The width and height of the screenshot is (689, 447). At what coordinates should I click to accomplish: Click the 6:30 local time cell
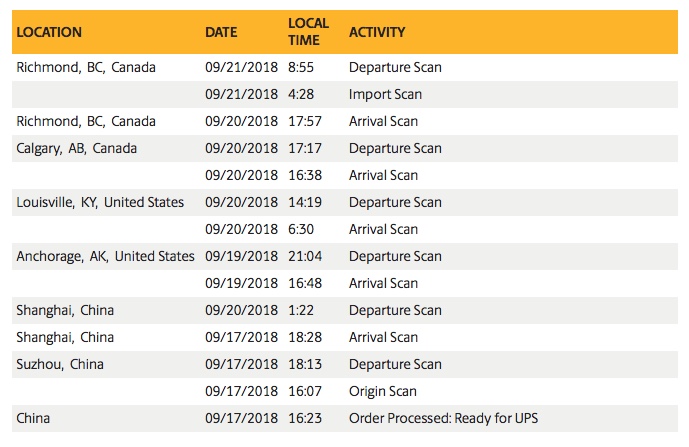(x=301, y=229)
